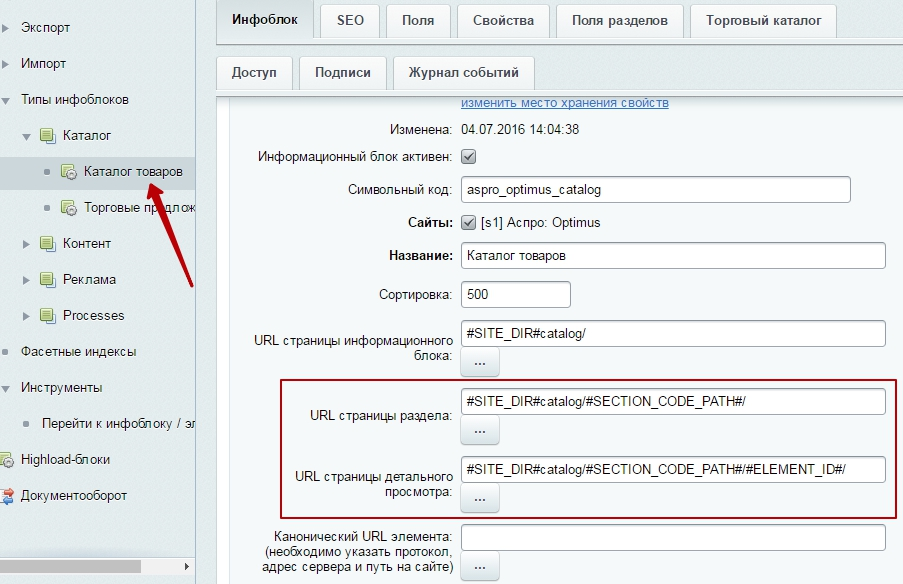
Task: Expand the Контент tree node arrow
Action: click(27, 244)
